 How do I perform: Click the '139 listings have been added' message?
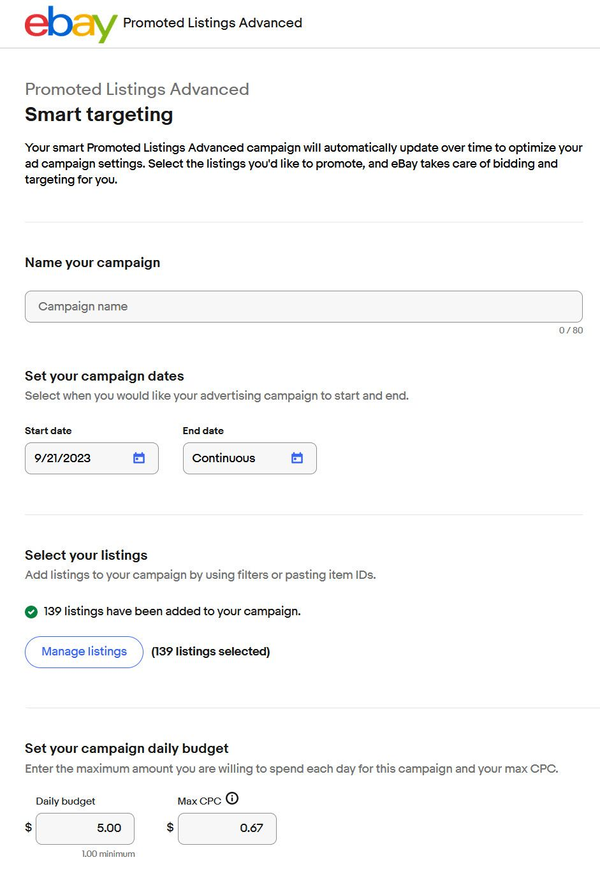coord(170,611)
